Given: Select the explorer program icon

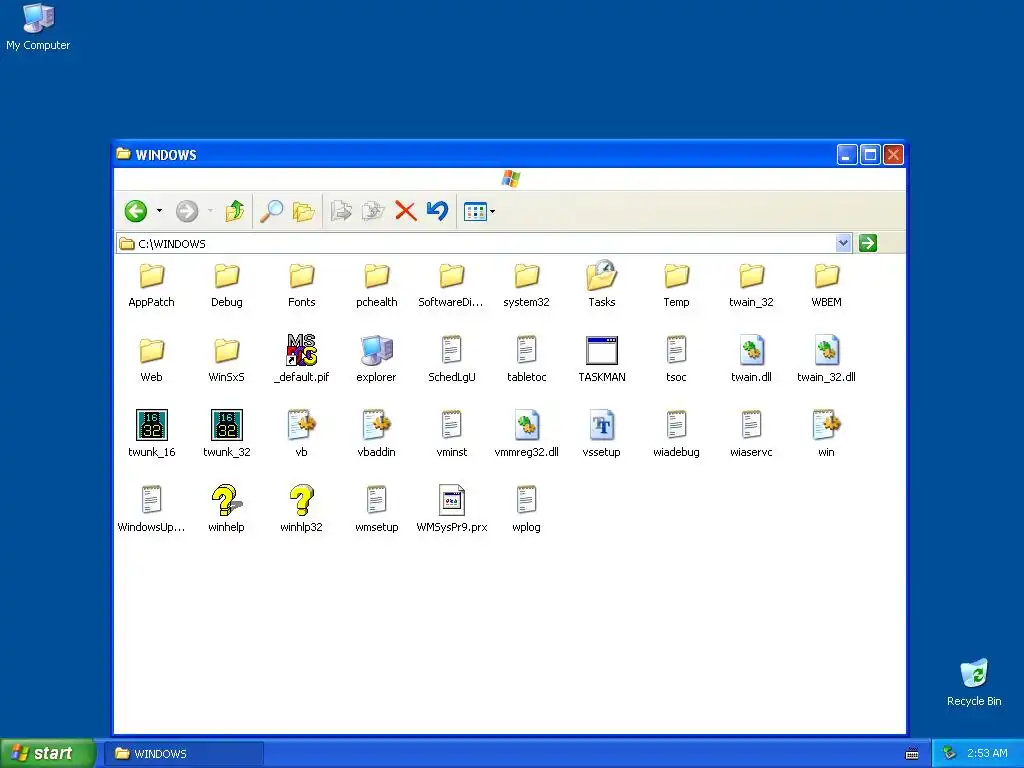Looking at the screenshot, I should pos(377,360).
